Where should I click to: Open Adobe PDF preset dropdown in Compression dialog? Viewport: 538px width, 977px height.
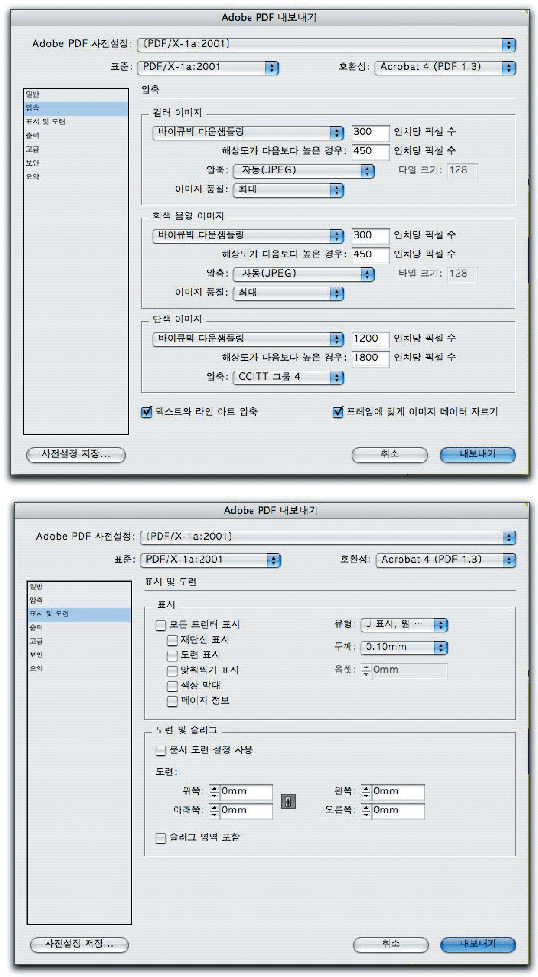pos(327,44)
